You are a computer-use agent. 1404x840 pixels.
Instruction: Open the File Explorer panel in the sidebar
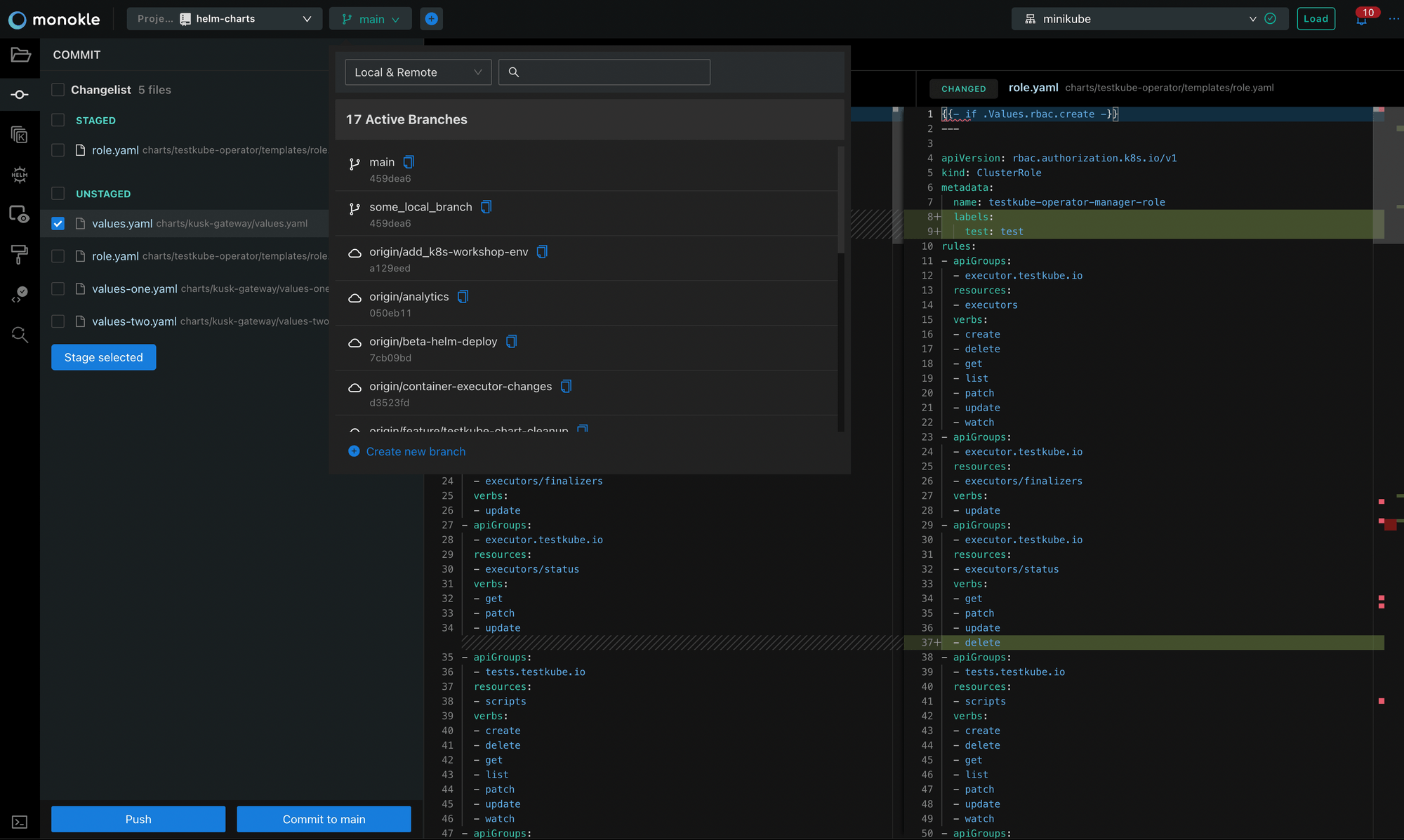pyautogui.click(x=20, y=54)
